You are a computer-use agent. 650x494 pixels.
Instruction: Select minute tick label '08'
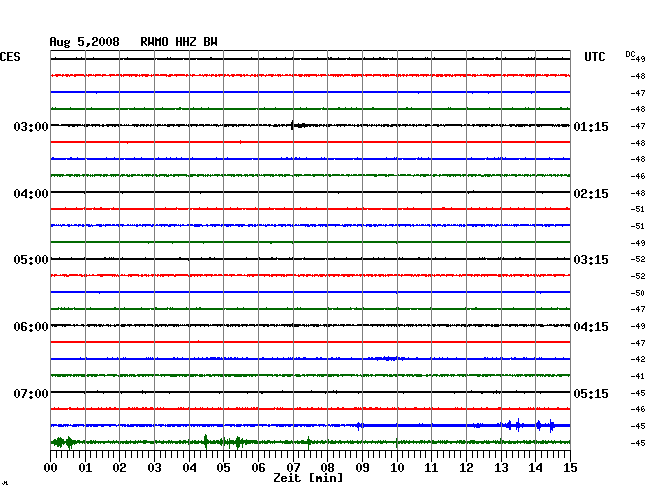[x=327, y=468]
